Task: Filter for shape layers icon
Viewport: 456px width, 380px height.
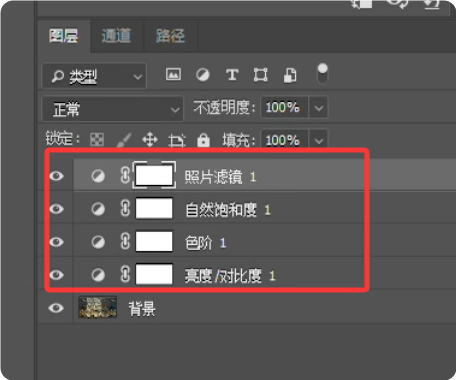Action: (x=261, y=75)
